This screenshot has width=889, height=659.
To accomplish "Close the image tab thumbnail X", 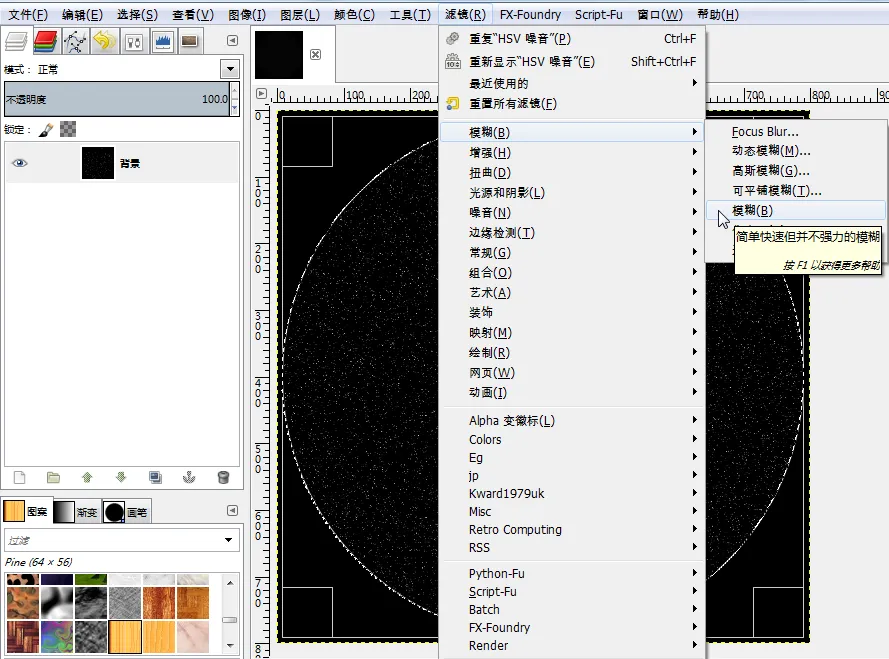I will pos(315,54).
